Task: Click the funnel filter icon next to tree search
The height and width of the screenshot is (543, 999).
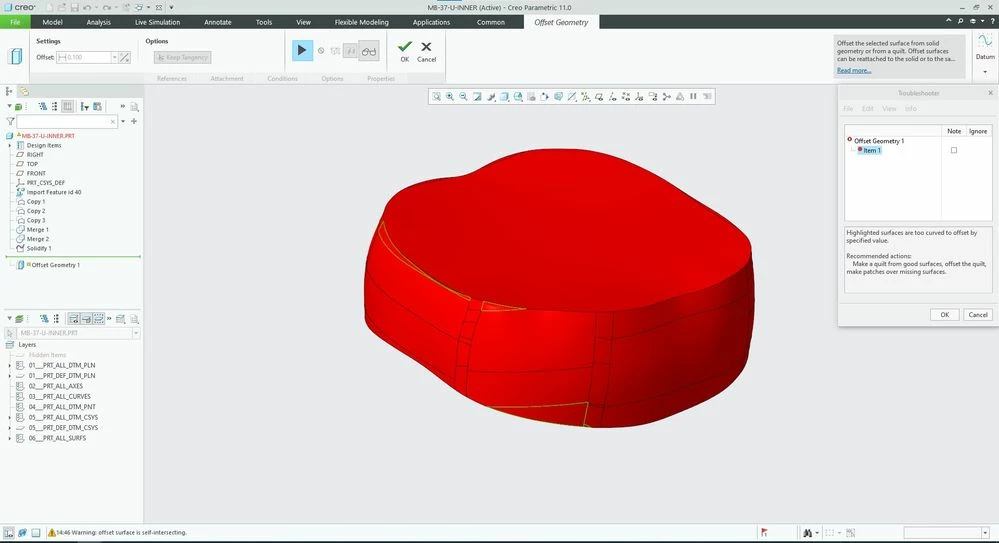Action: tap(10, 121)
